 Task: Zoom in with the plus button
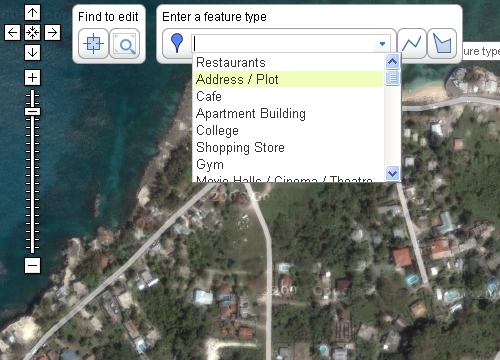(x=32, y=78)
